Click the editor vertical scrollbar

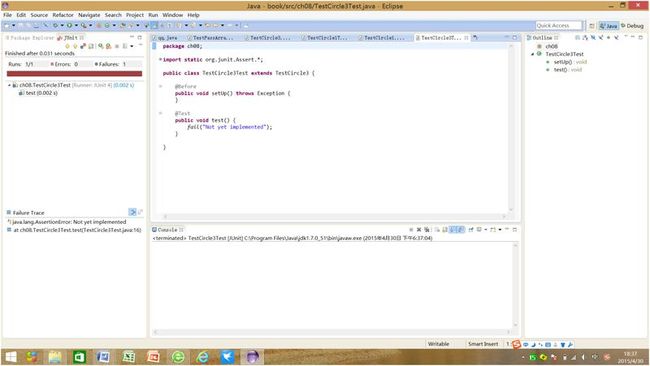(511, 128)
